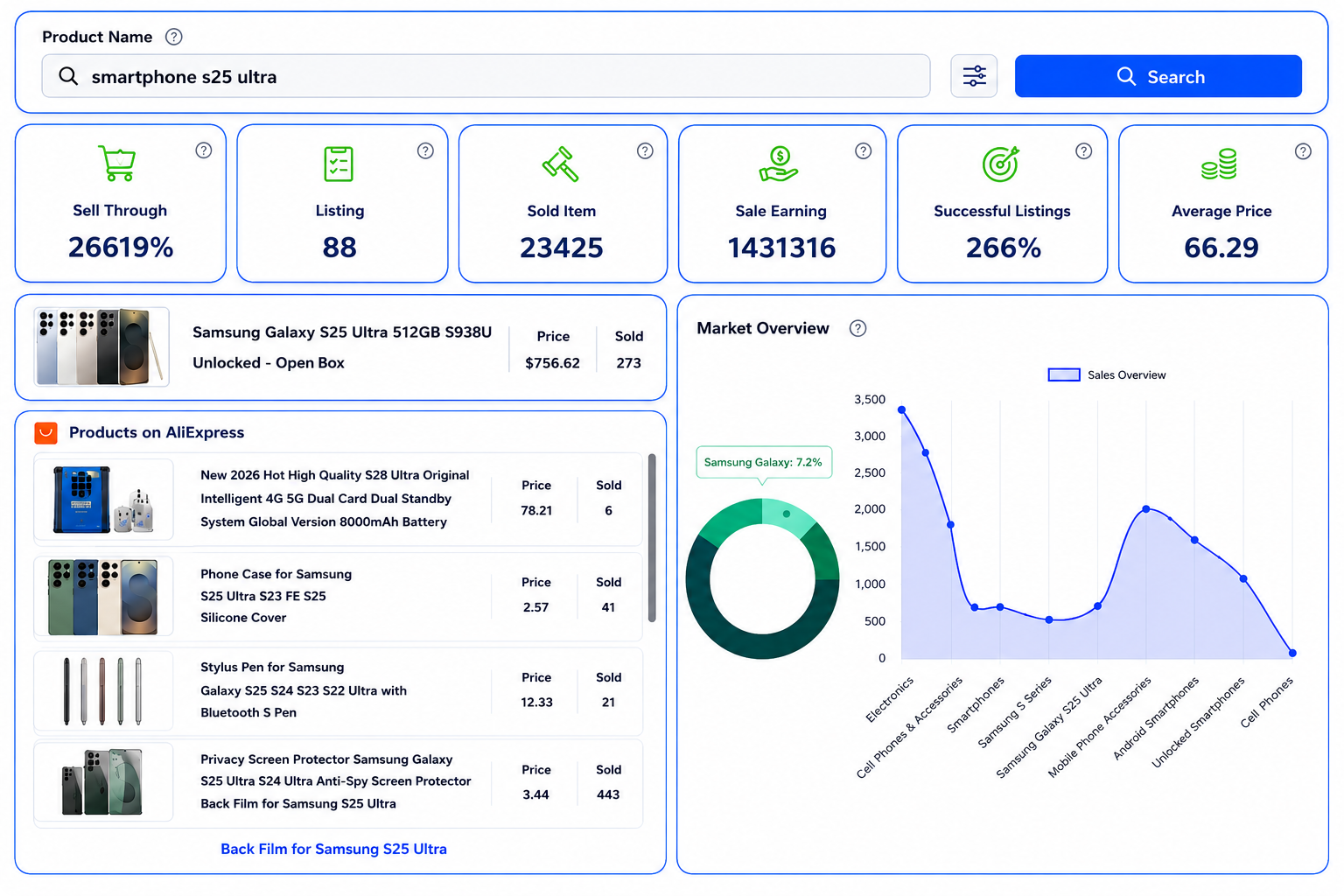Image resolution: width=1344 pixels, height=896 pixels.
Task: Click the magnifier icon inside the search field
Action: [x=68, y=76]
